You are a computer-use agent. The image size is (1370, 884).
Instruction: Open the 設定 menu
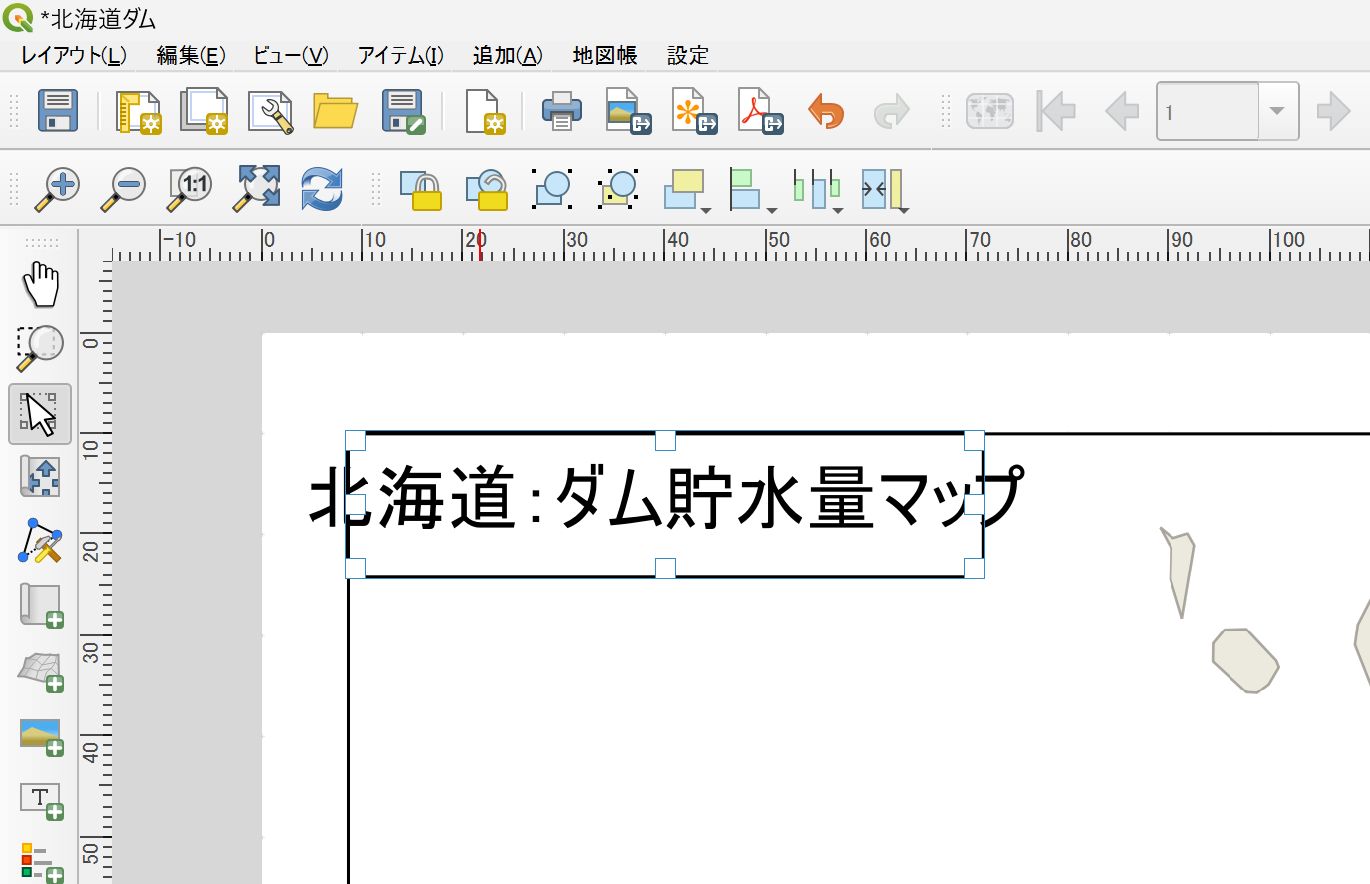(x=688, y=56)
